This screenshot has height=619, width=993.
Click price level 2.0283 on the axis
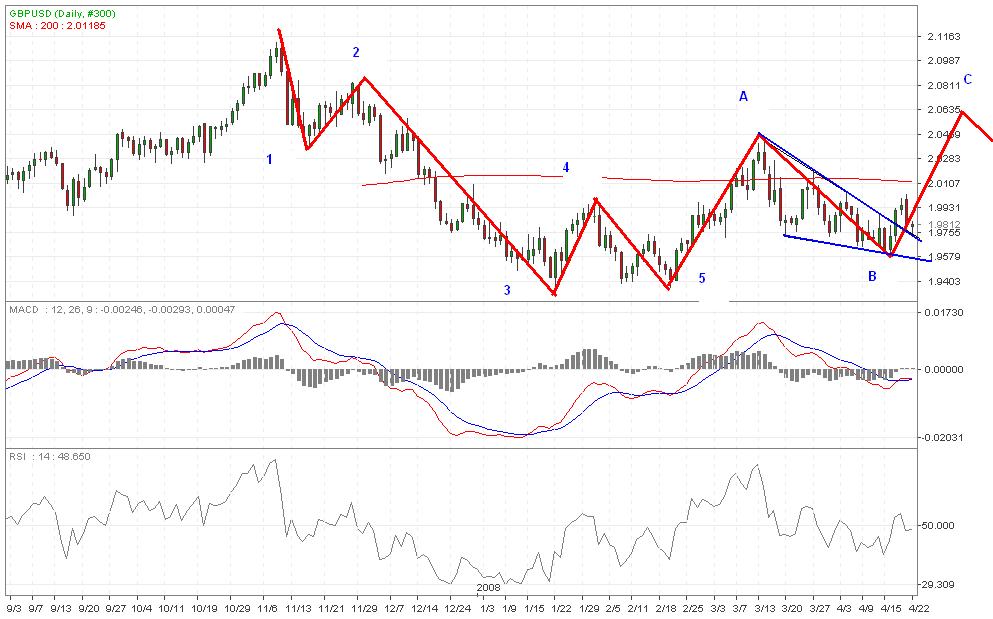tap(944, 159)
